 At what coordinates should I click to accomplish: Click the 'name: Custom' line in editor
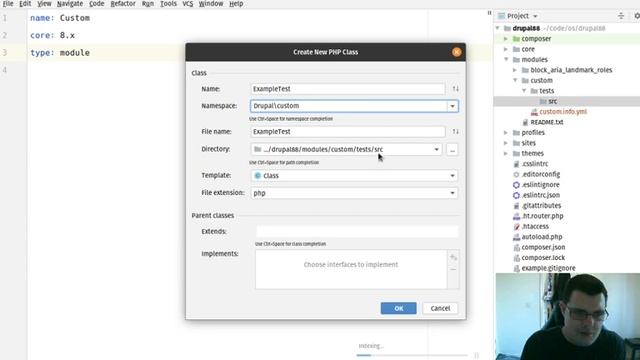click(60, 18)
